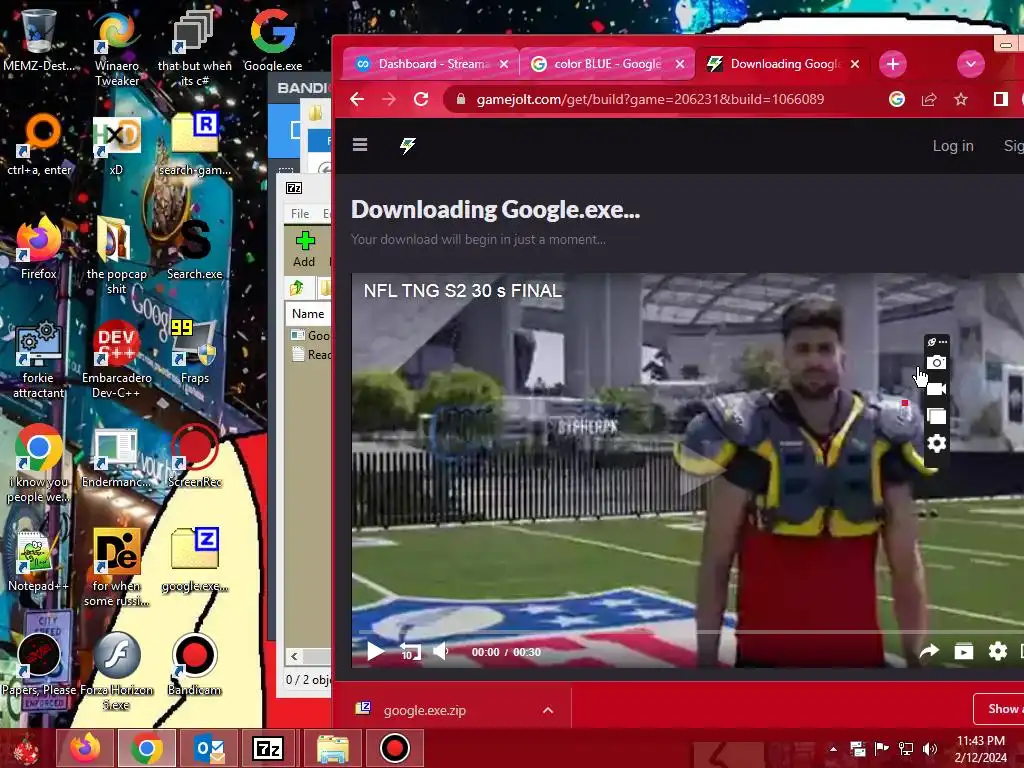Click Game Jolt lightning logo

click(408, 145)
